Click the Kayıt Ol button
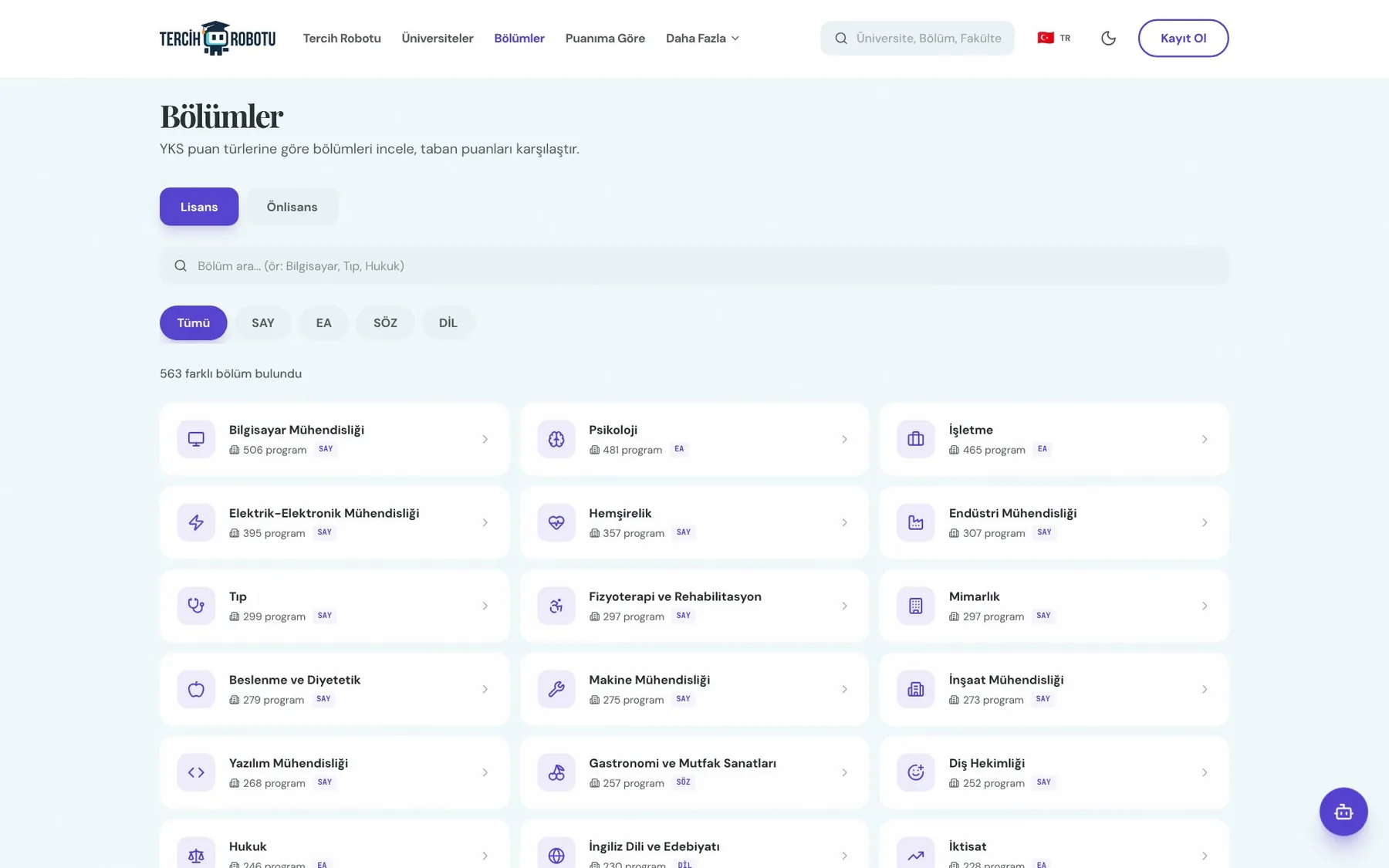Image resolution: width=1389 pixels, height=868 pixels. (1183, 38)
